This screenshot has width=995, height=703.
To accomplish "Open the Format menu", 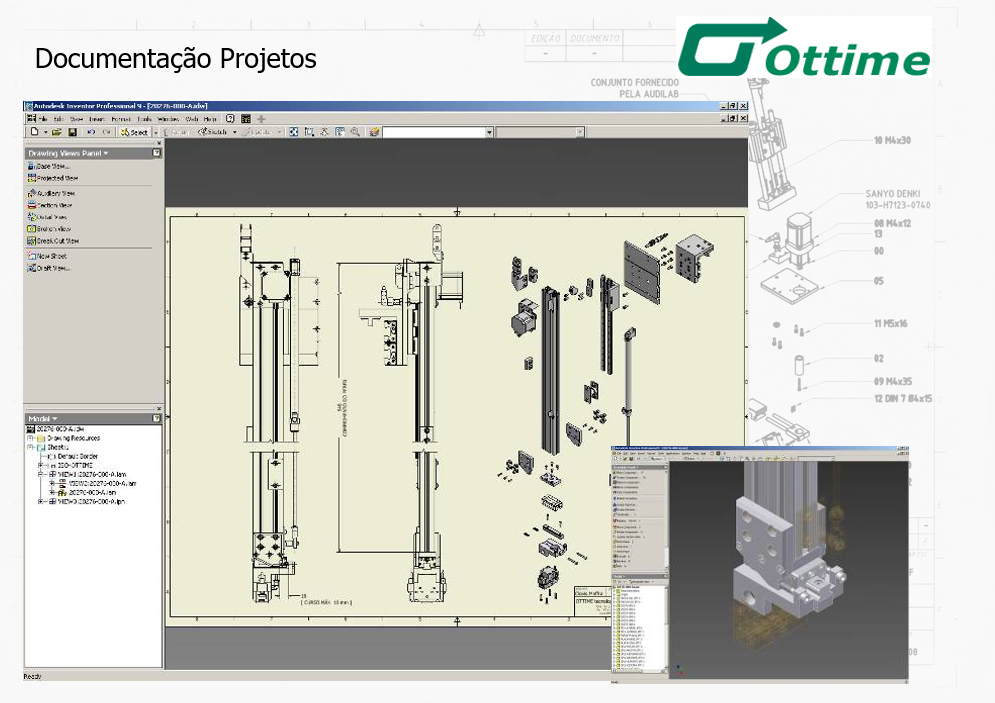I will 120,118.
